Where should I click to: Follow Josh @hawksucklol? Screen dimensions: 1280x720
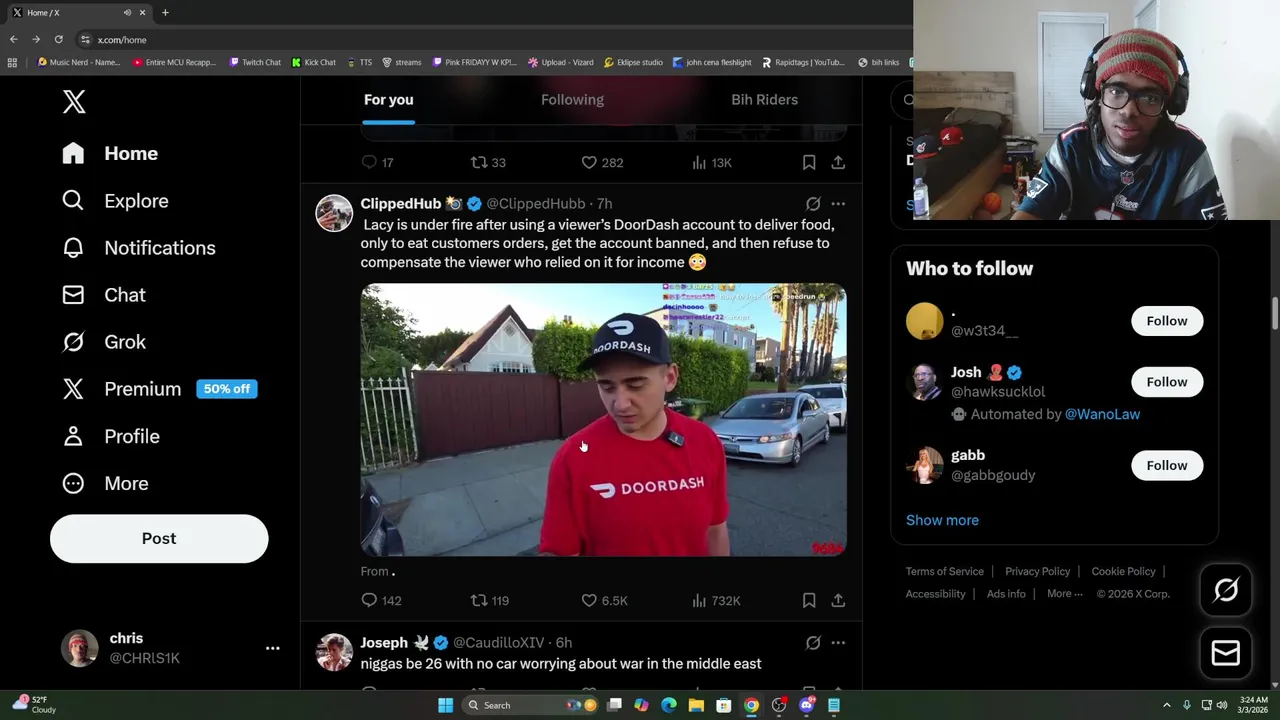pos(1167,382)
